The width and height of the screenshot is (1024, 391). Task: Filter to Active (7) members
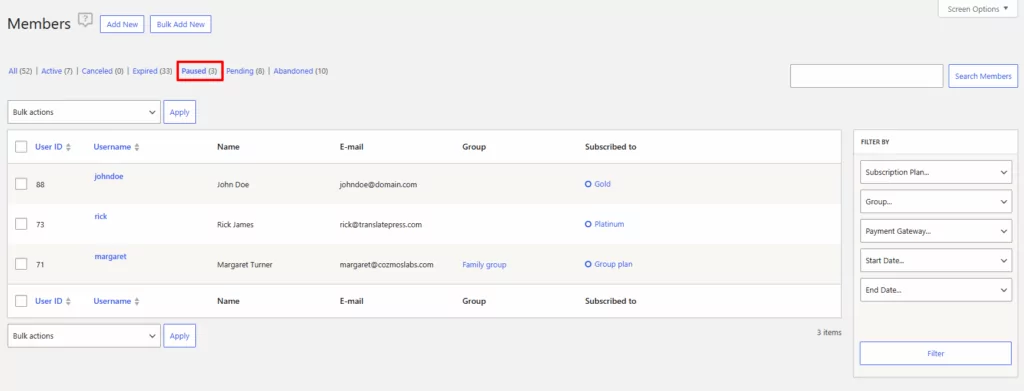[x=57, y=71]
